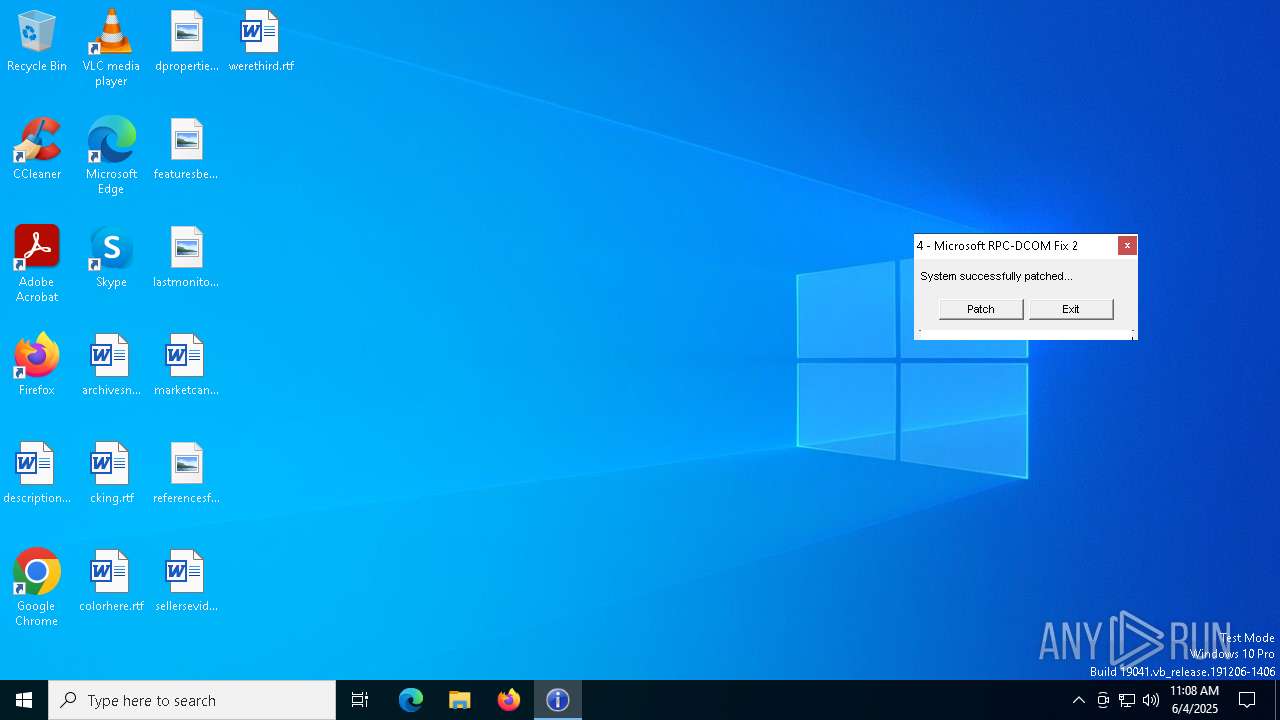The image size is (1280, 720).
Task: Open the taskbar clock and calendar
Action: pyautogui.click(x=1194, y=700)
